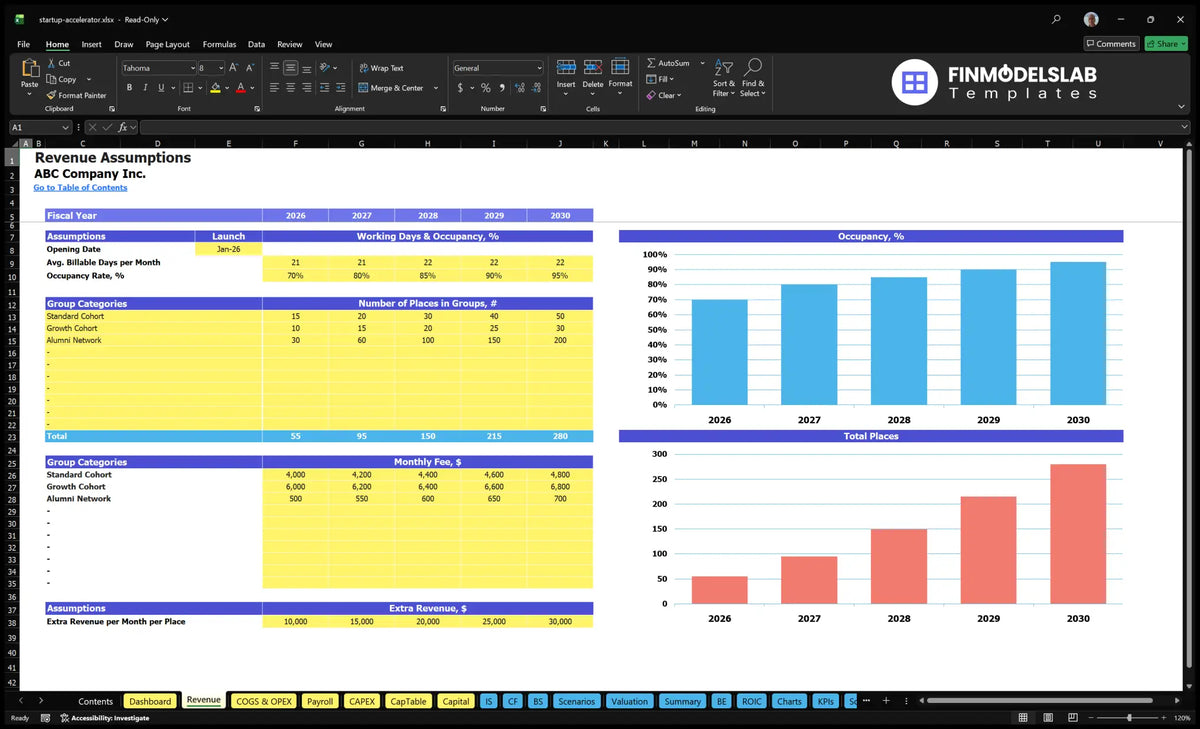Click the Format Painter brush

51,95
